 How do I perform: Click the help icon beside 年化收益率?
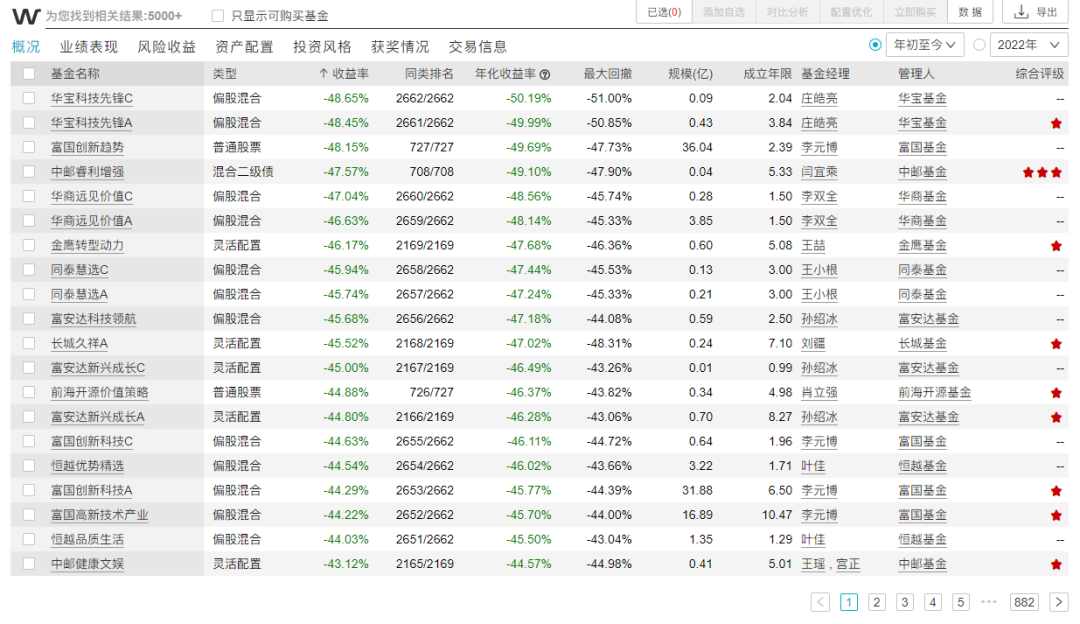point(545,74)
